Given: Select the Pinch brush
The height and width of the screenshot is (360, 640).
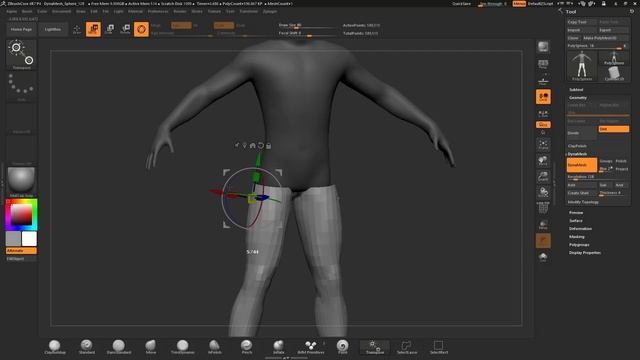Looking at the screenshot, I should tap(247, 347).
